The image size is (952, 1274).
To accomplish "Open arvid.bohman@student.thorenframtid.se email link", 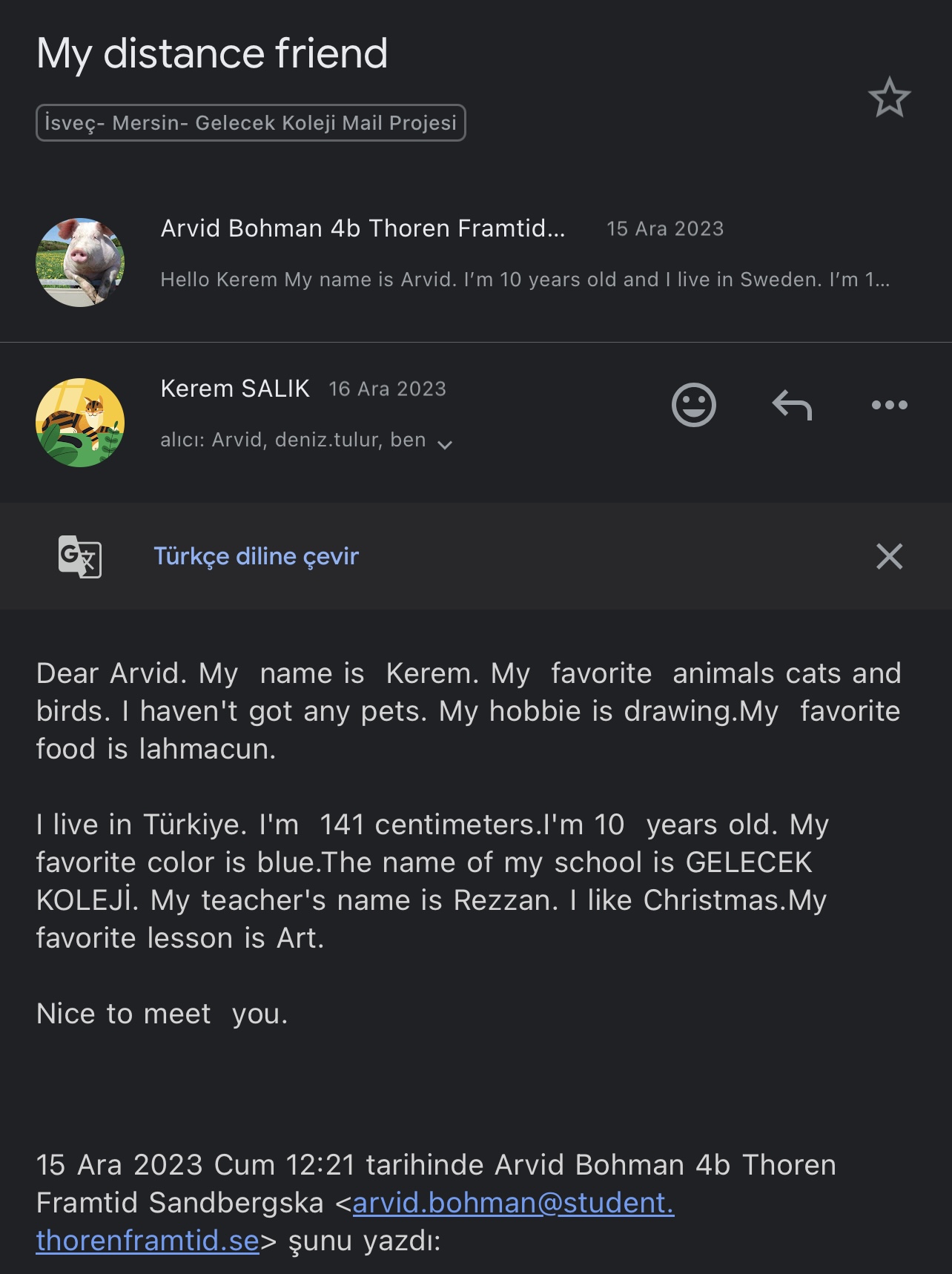I will click(x=513, y=1203).
